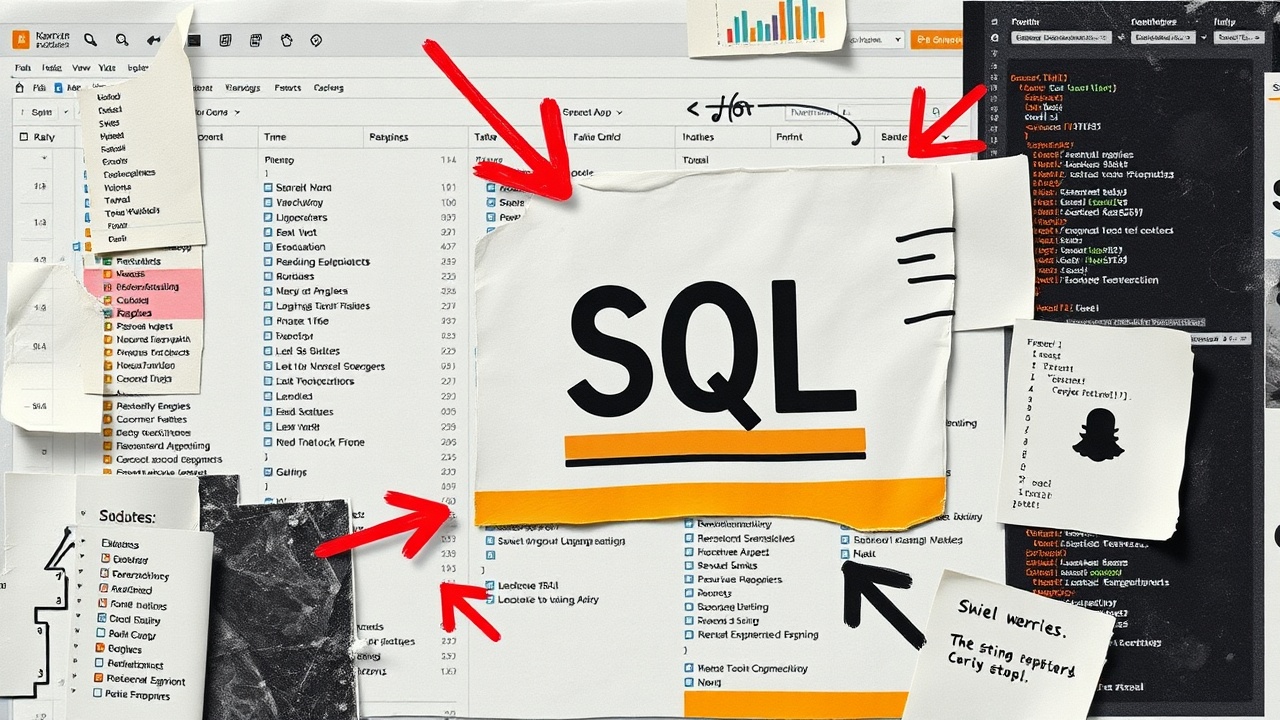Open the middle dropdown in the dark code editor header
This screenshot has width=1280, height=720.
[x=1162, y=37]
